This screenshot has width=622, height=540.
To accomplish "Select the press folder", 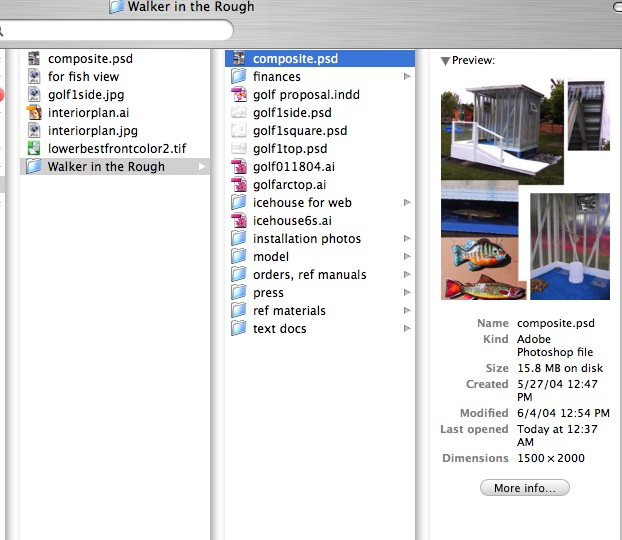I will (268, 293).
